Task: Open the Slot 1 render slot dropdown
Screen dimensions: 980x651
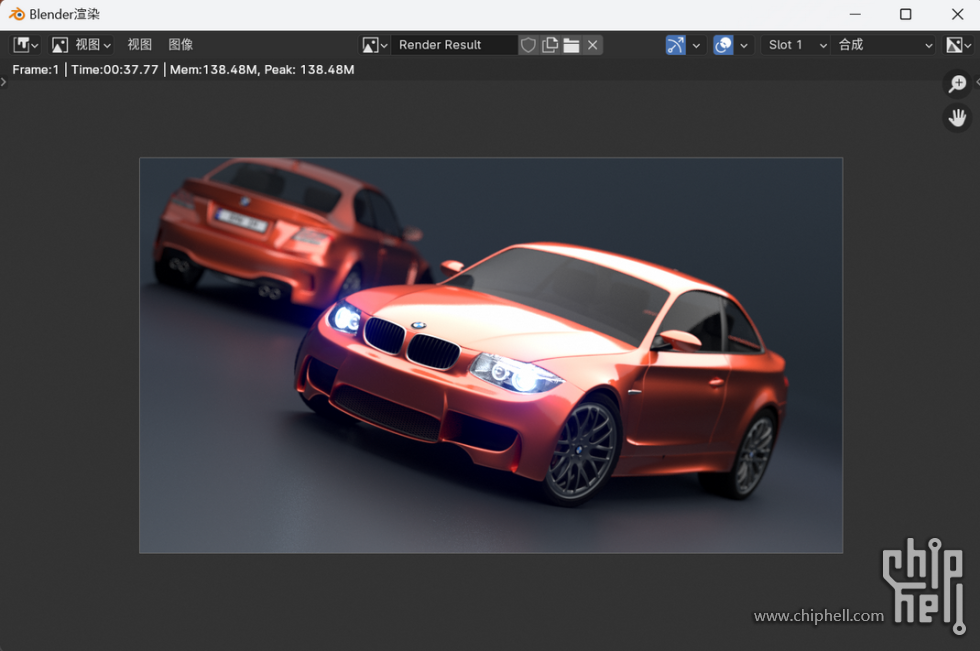Action: pos(796,45)
